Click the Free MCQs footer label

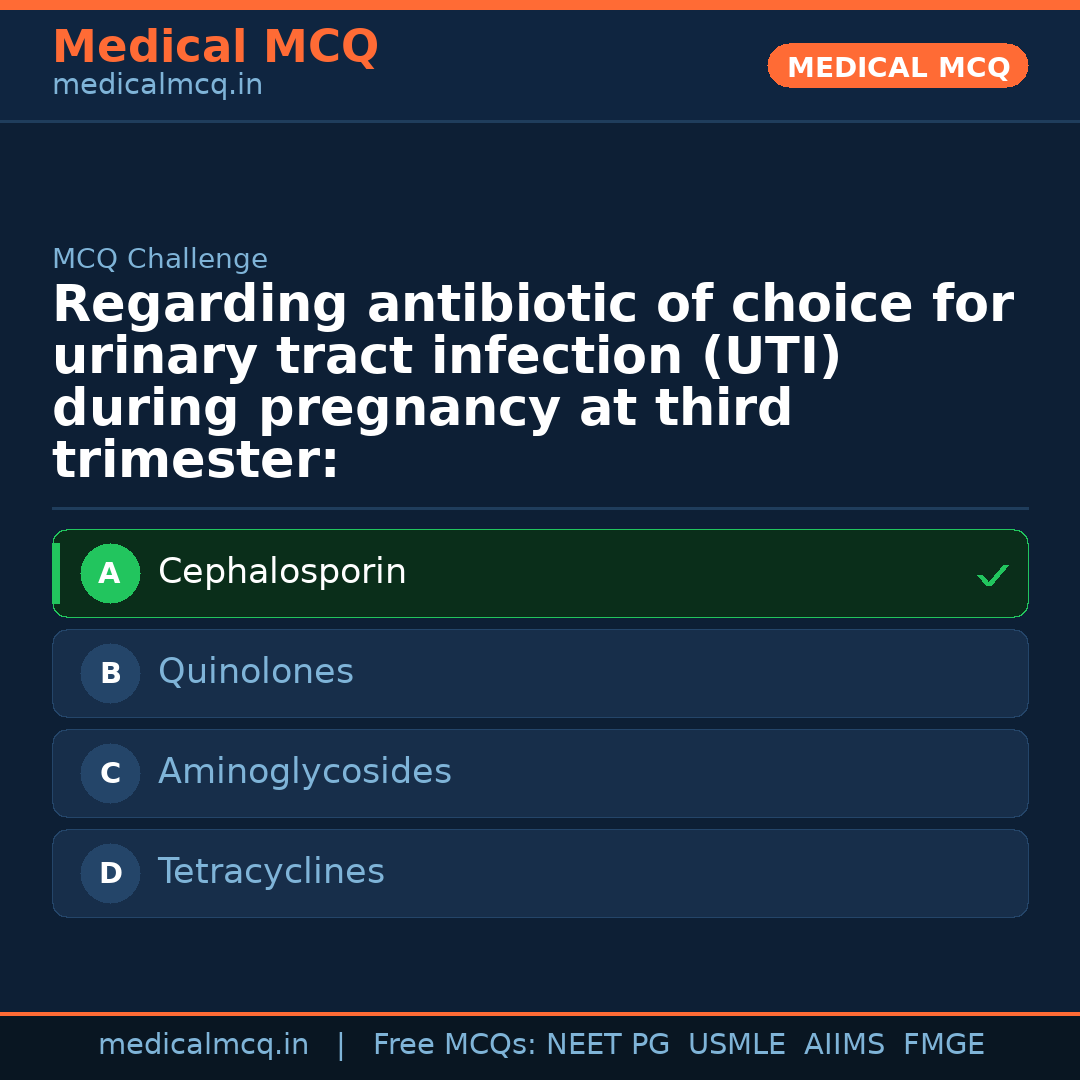[x=454, y=1045]
